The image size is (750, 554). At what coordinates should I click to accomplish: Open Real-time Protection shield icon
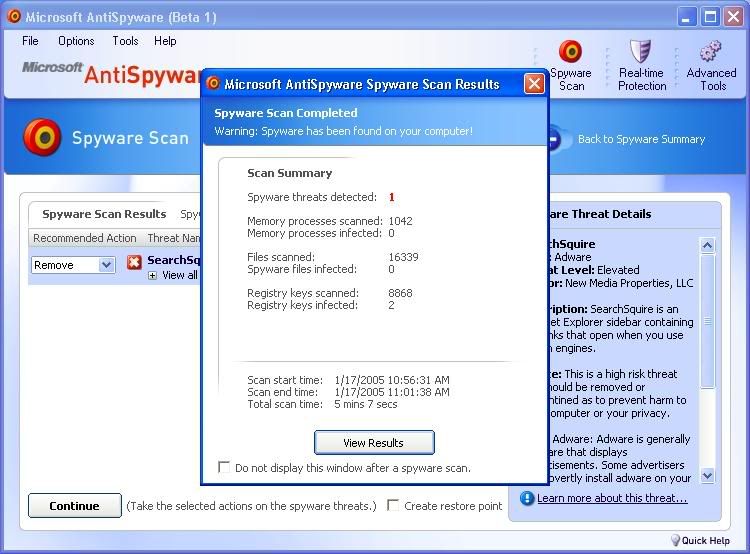(640, 51)
